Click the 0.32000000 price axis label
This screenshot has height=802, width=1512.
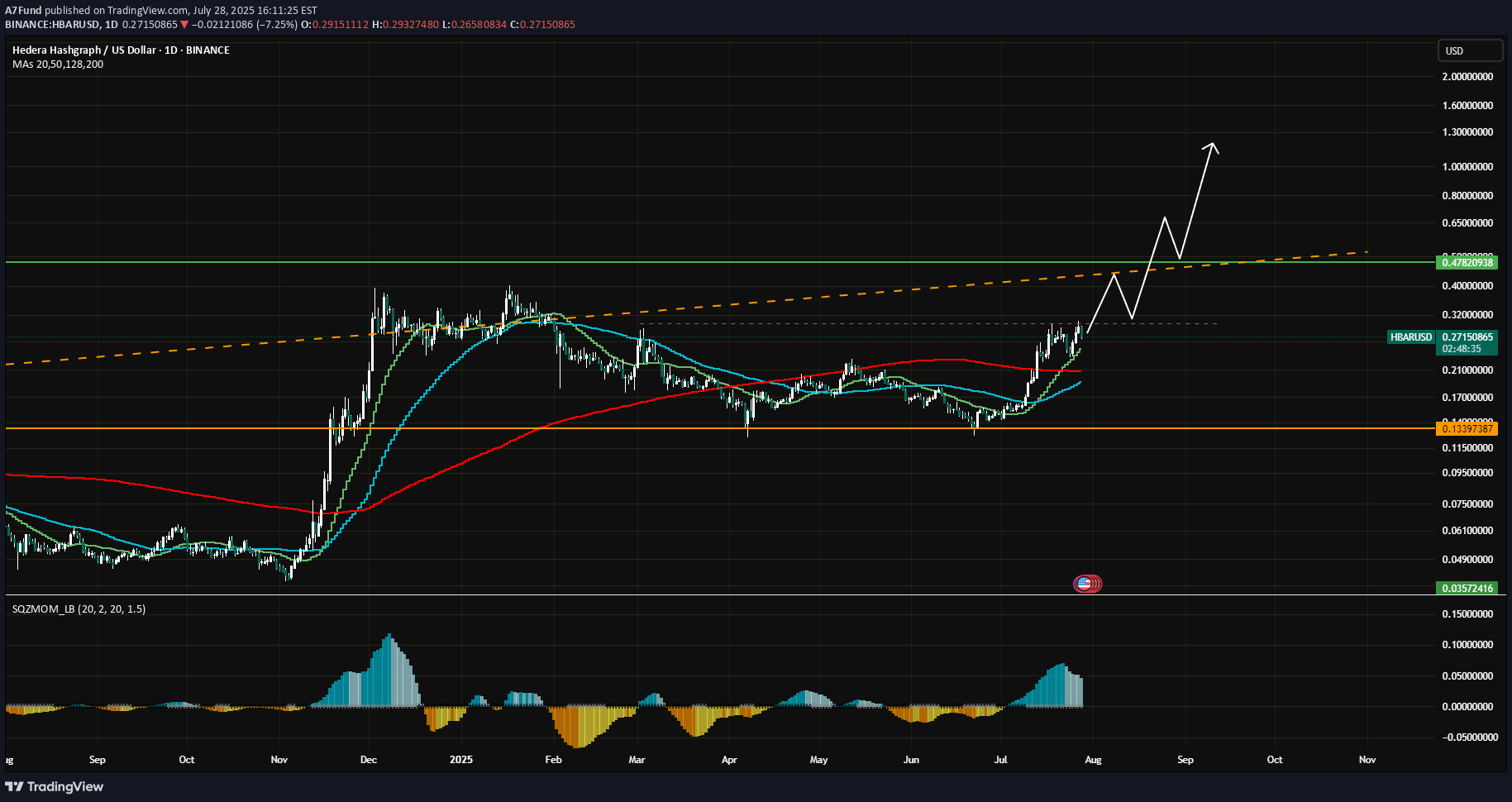1467,314
